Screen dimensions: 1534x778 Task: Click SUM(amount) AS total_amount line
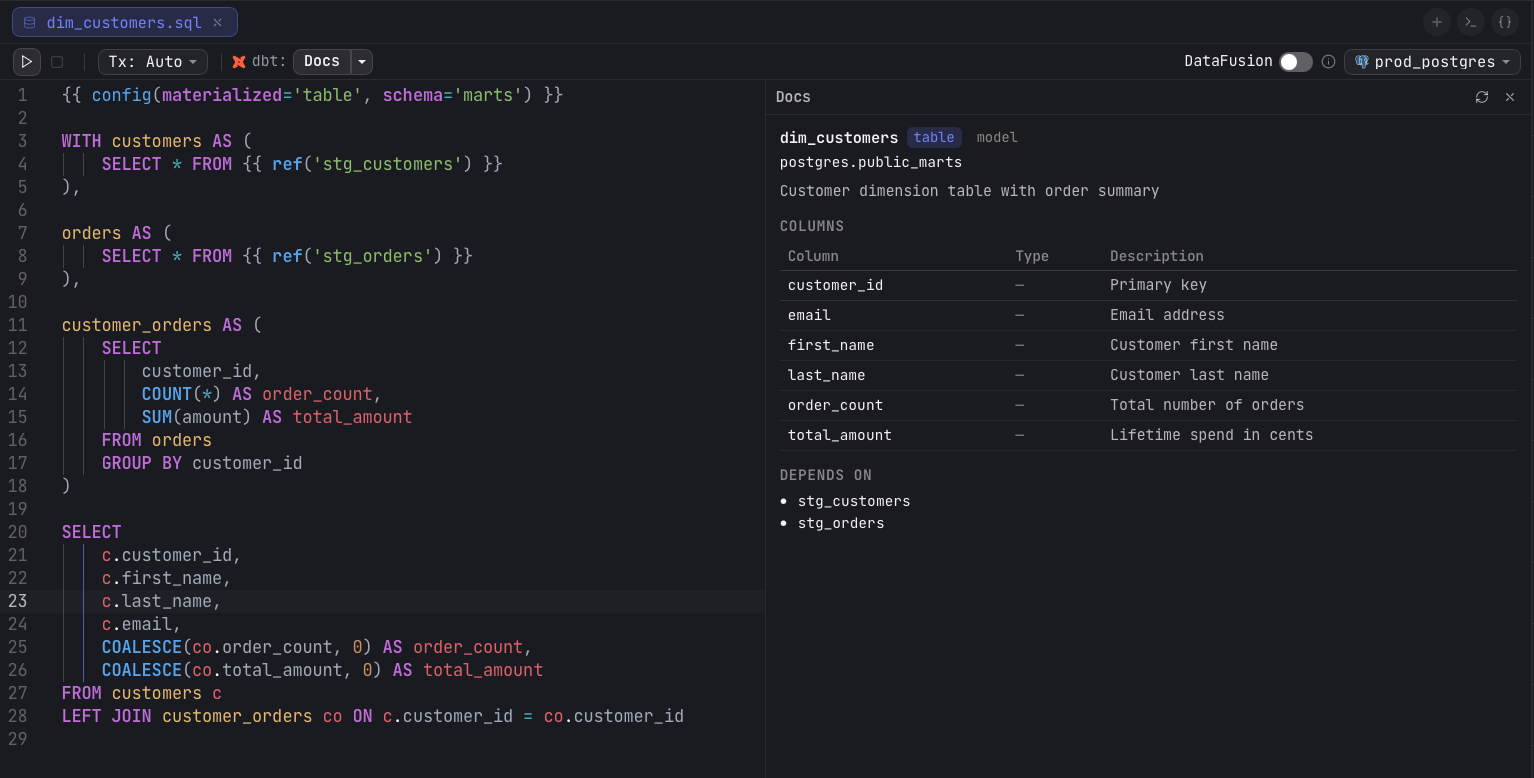(277, 417)
